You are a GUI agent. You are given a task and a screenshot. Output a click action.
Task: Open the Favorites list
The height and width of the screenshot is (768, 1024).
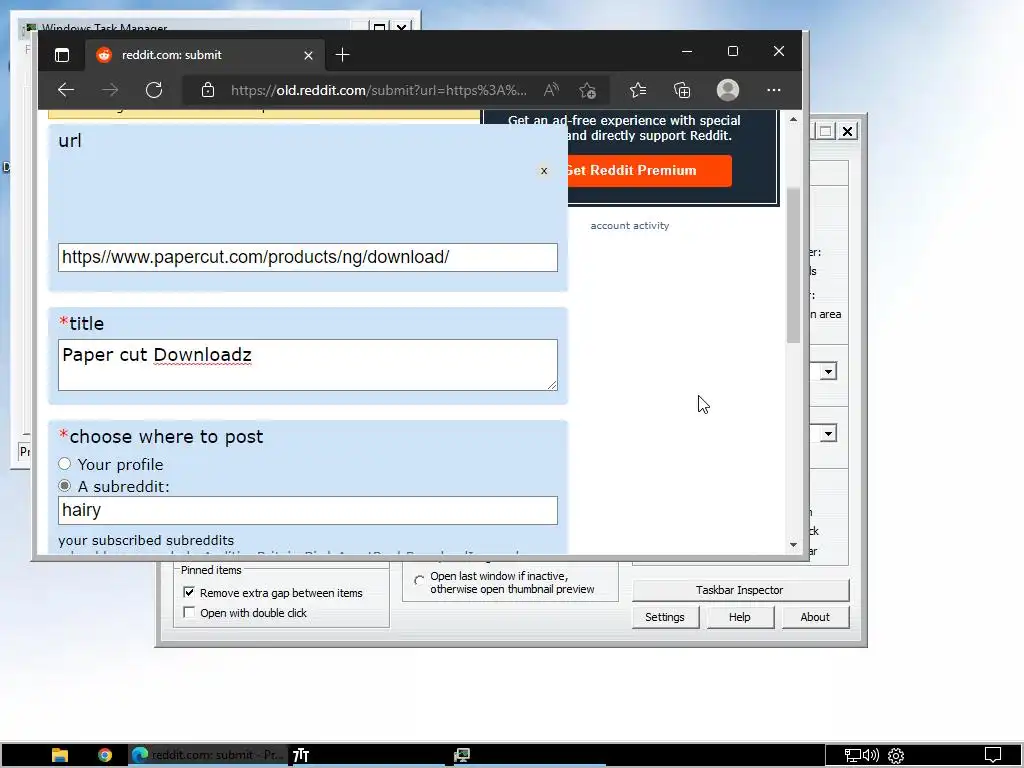(638, 90)
